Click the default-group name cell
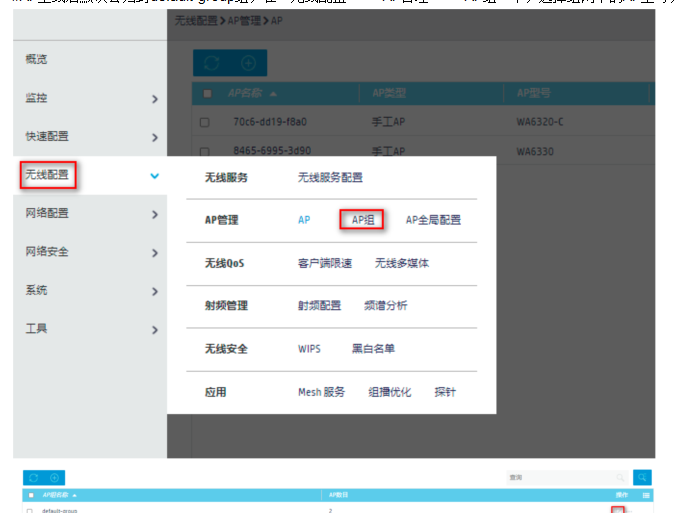 pyautogui.click(x=60, y=510)
